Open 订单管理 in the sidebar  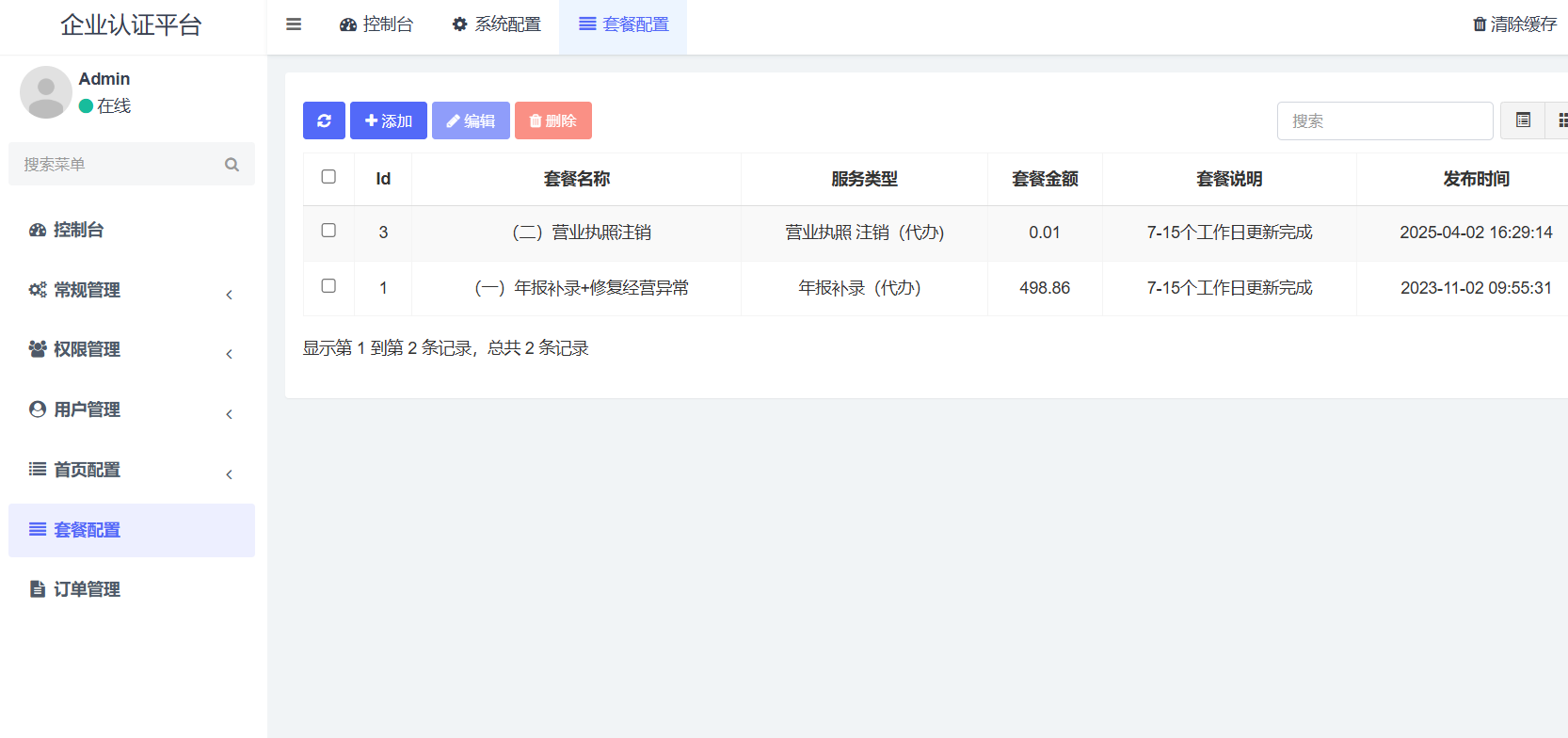tap(87, 589)
